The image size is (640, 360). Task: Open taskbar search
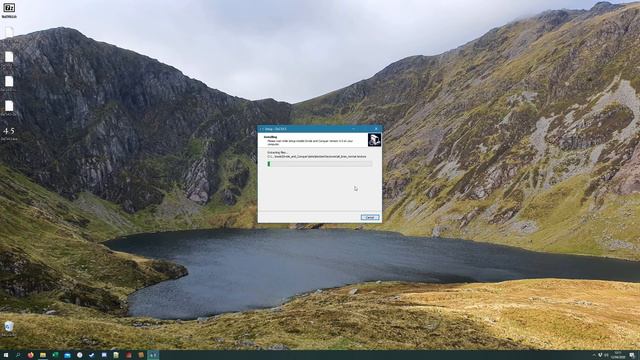coord(18,355)
